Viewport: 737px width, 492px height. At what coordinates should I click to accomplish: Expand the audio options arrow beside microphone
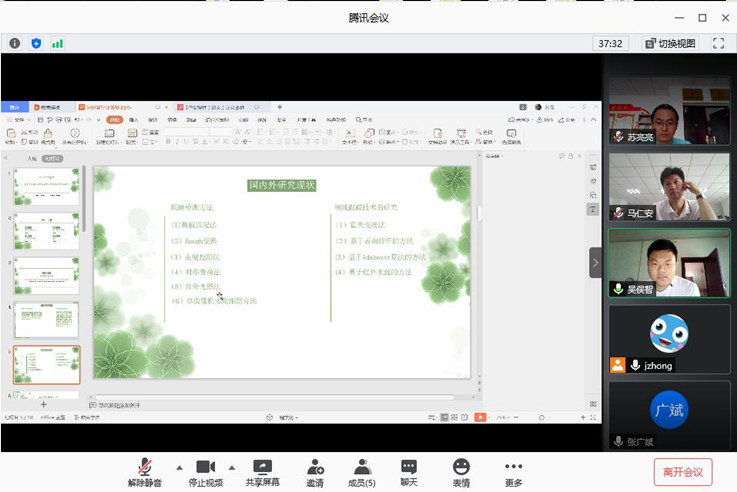179,467
